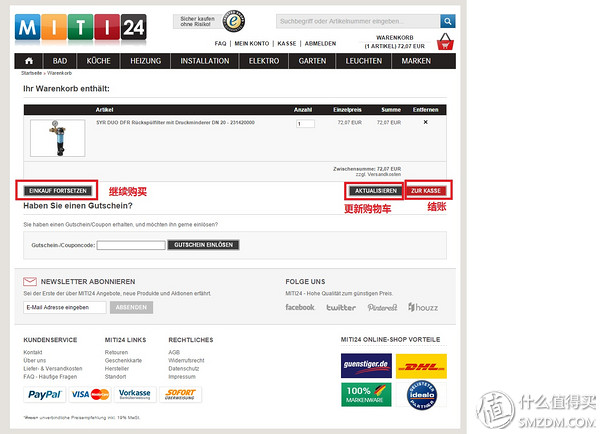Open the red shopping basket icon

pos(445,42)
